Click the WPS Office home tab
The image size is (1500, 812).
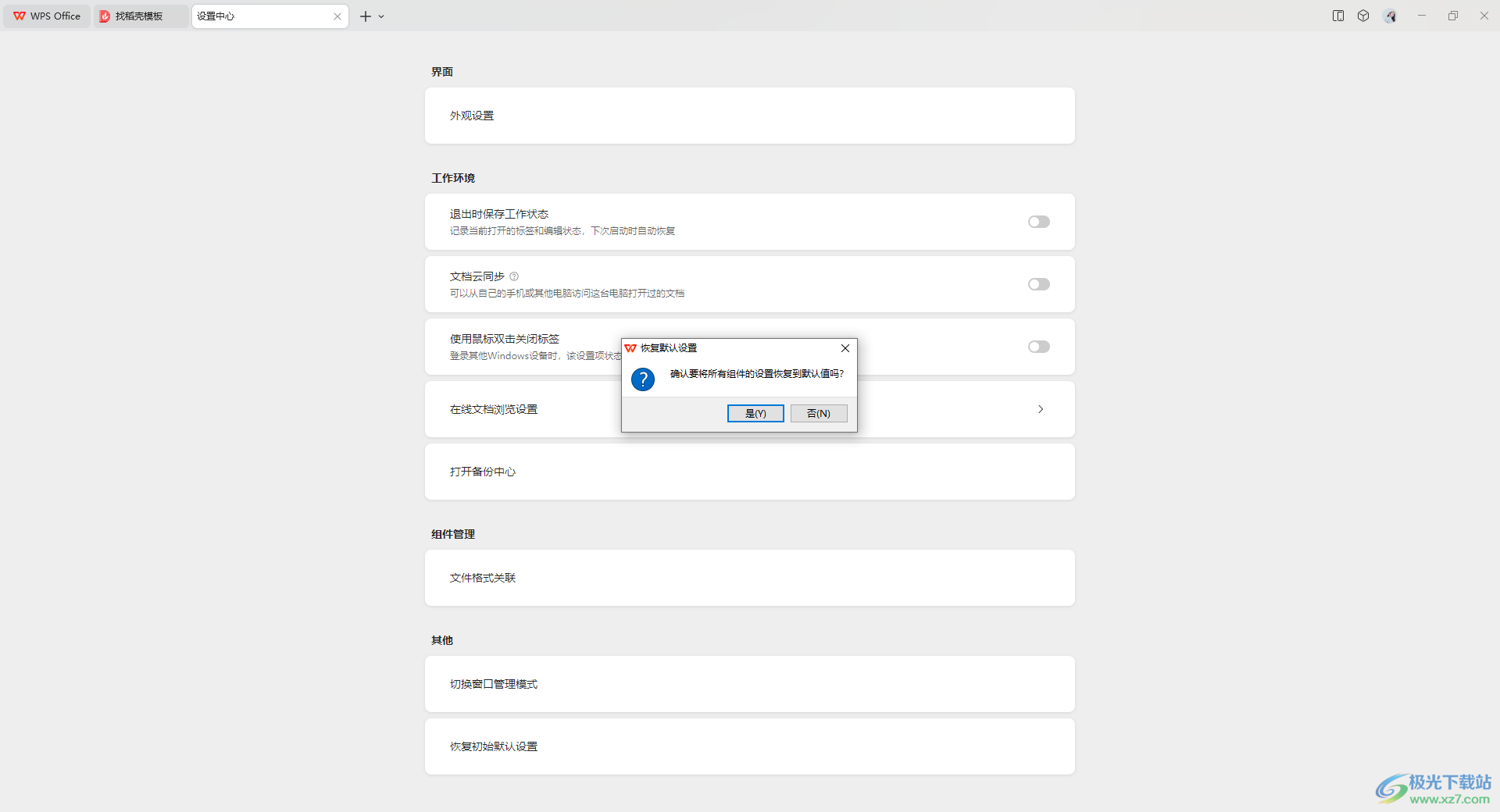click(x=47, y=16)
